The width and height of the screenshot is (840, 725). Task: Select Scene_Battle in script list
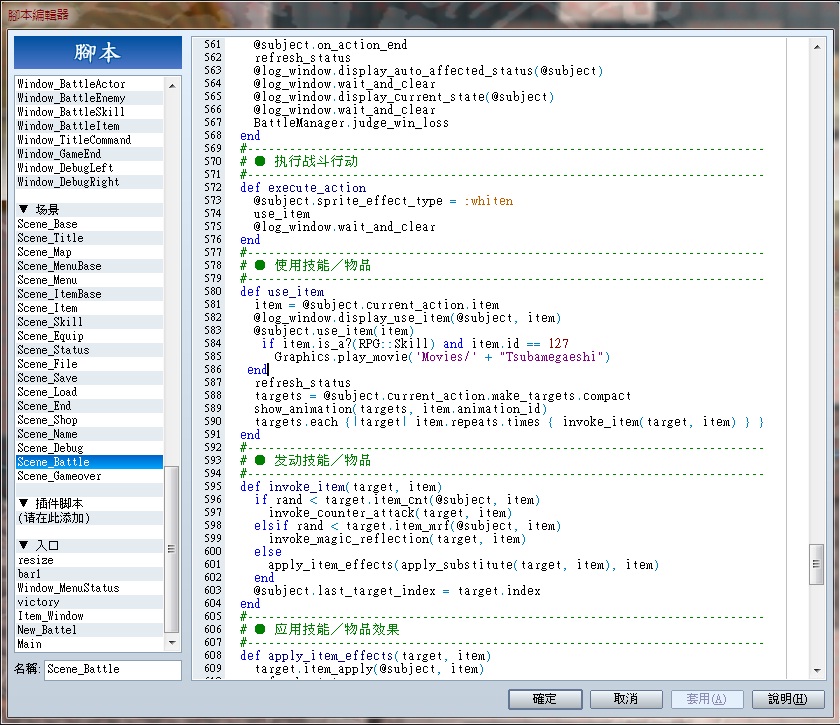pos(89,462)
